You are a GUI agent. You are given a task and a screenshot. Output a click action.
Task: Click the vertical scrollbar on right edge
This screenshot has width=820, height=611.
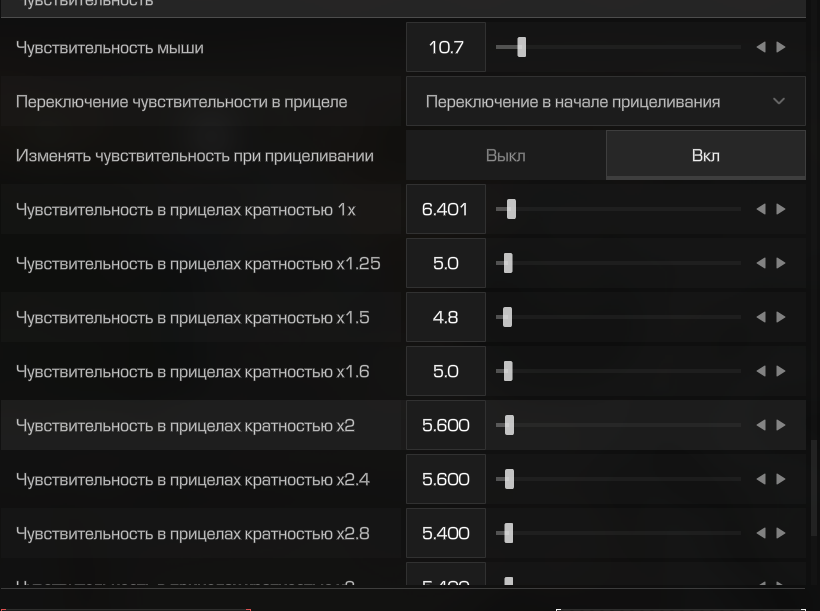813,488
